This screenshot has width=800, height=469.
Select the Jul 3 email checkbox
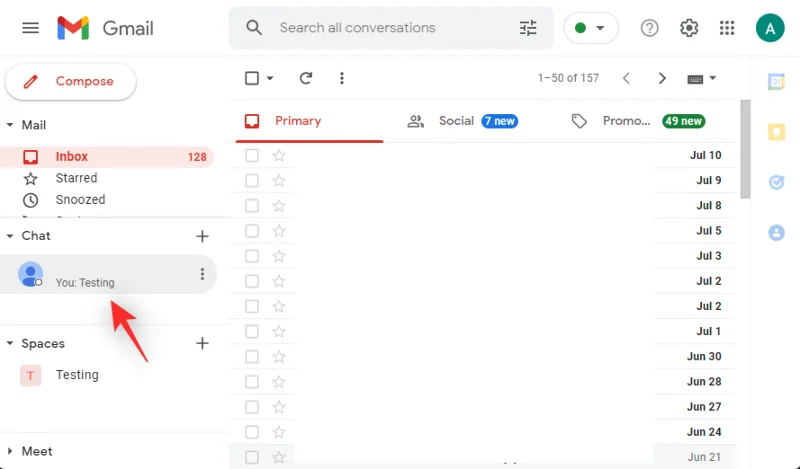[x=252, y=256]
